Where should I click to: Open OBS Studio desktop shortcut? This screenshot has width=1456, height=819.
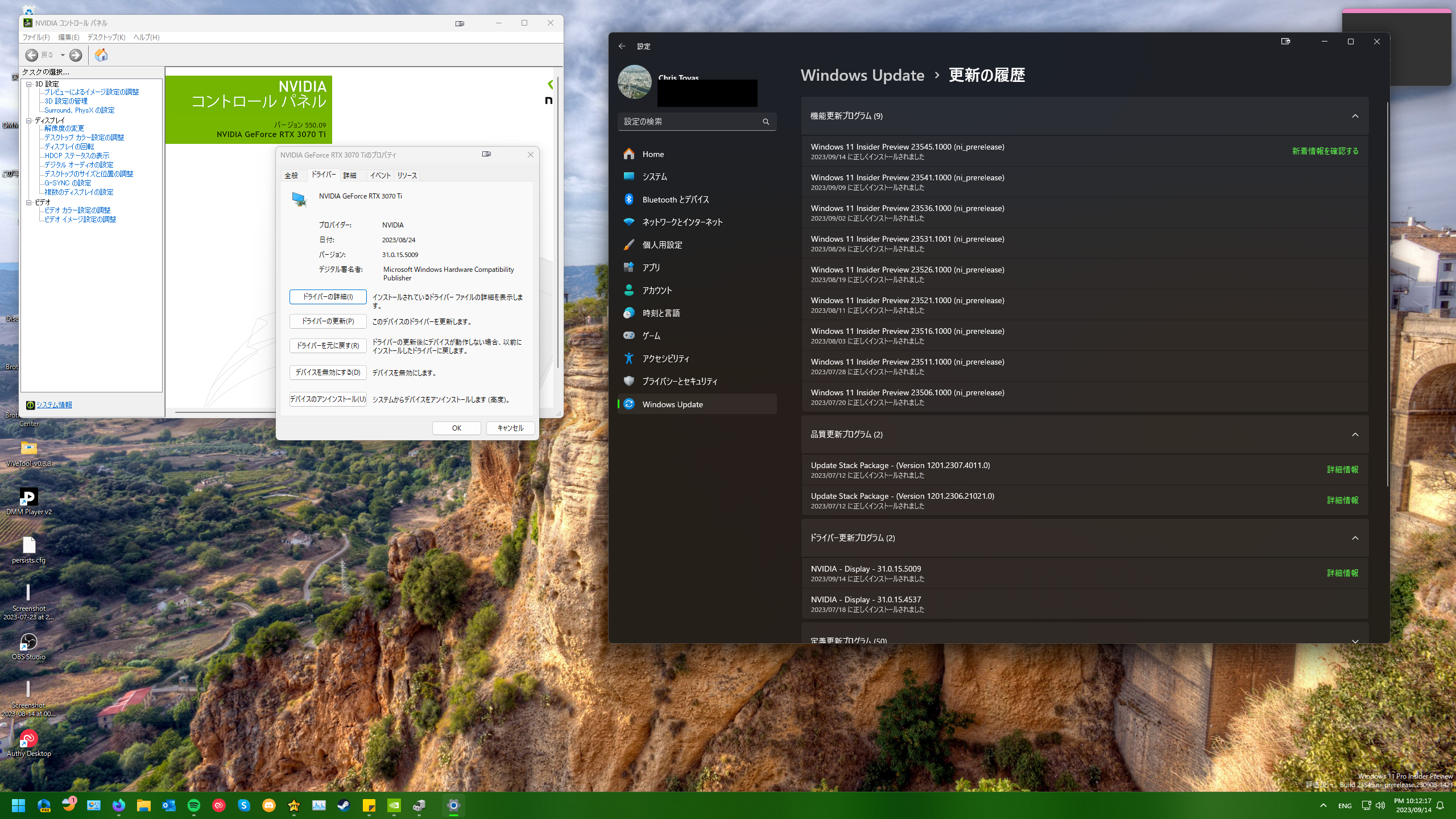28,647
